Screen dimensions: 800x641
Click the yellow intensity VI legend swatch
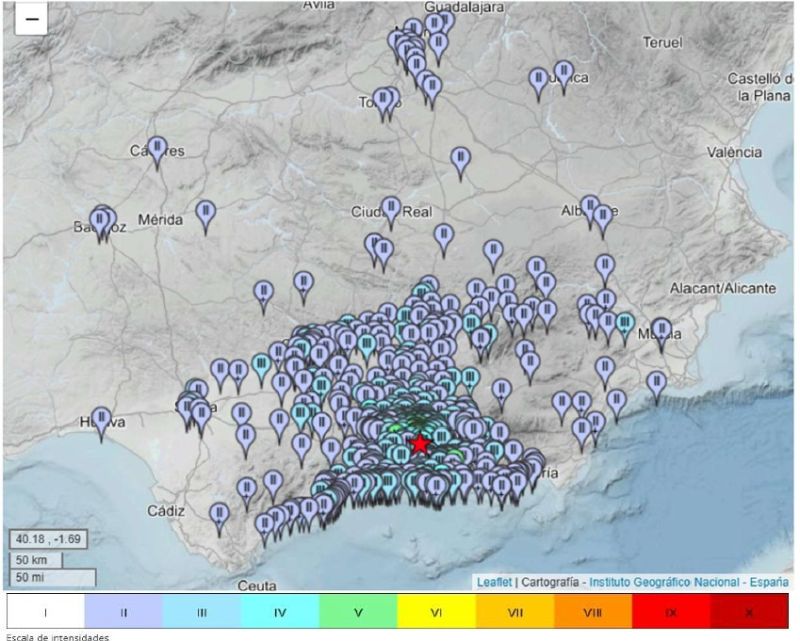[x=436, y=612]
